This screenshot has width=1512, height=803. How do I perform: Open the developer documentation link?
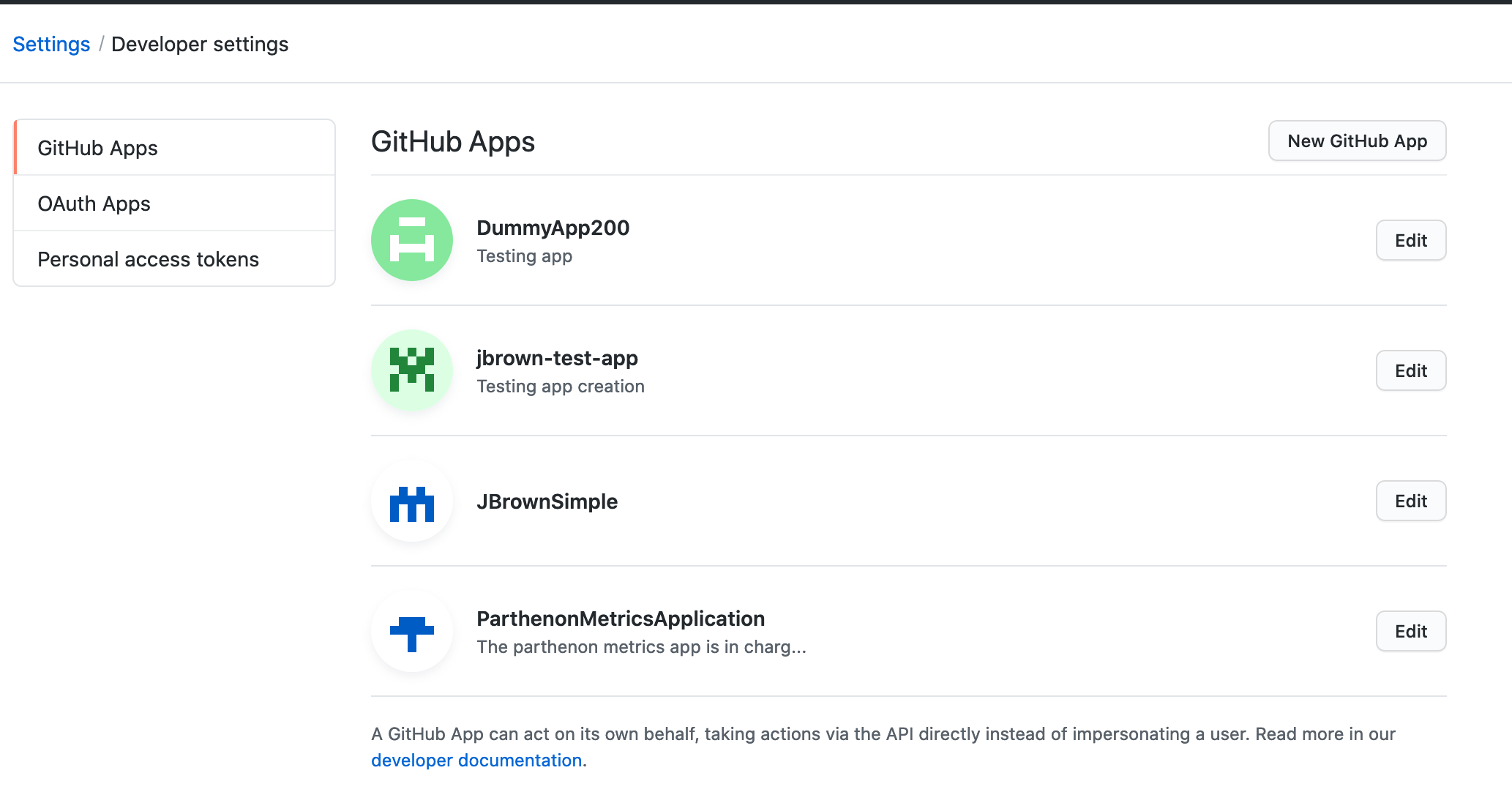[x=476, y=760]
